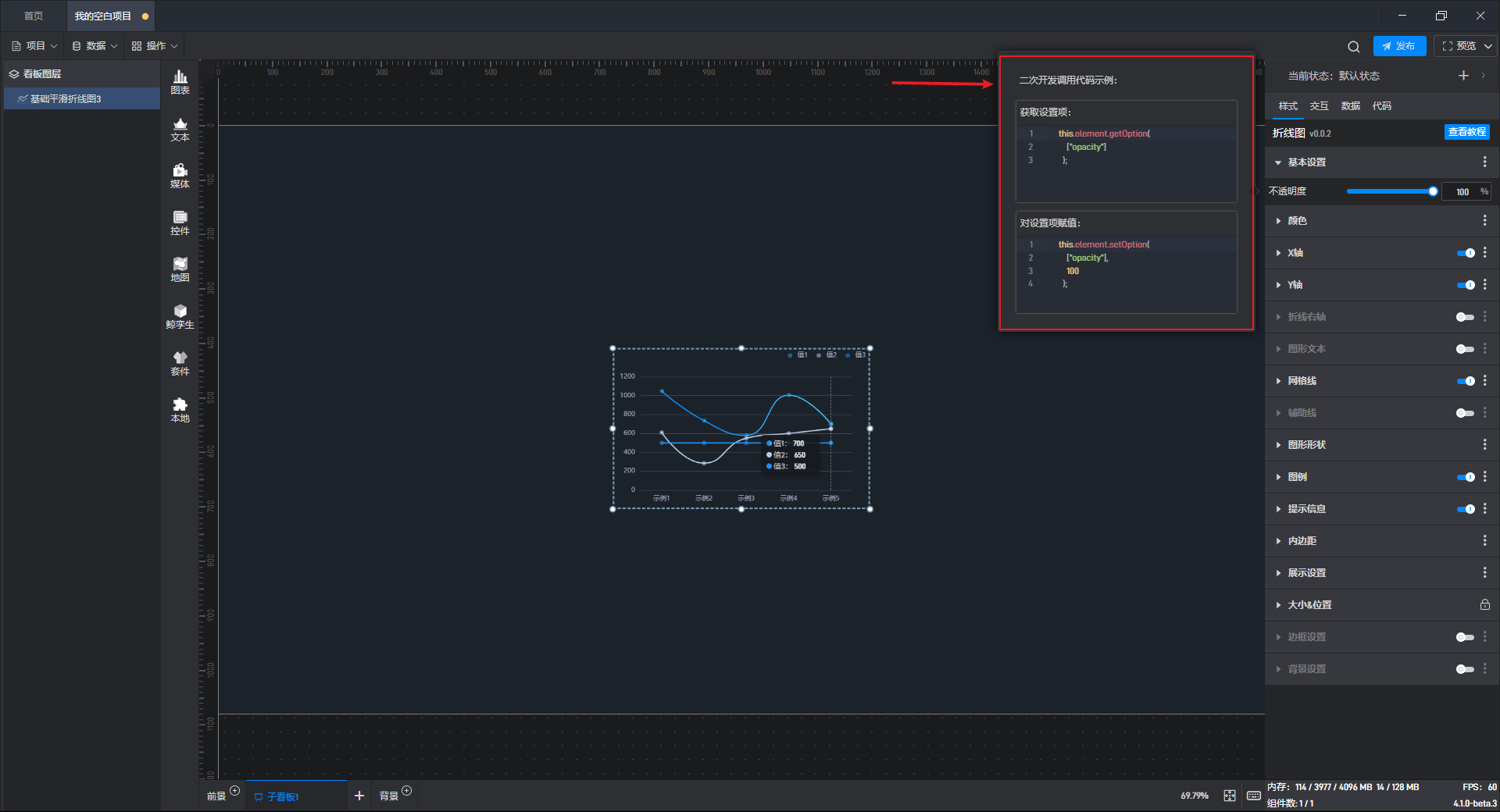Click the 前景 foreground button
The image size is (1500, 812).
coord(216,796)
